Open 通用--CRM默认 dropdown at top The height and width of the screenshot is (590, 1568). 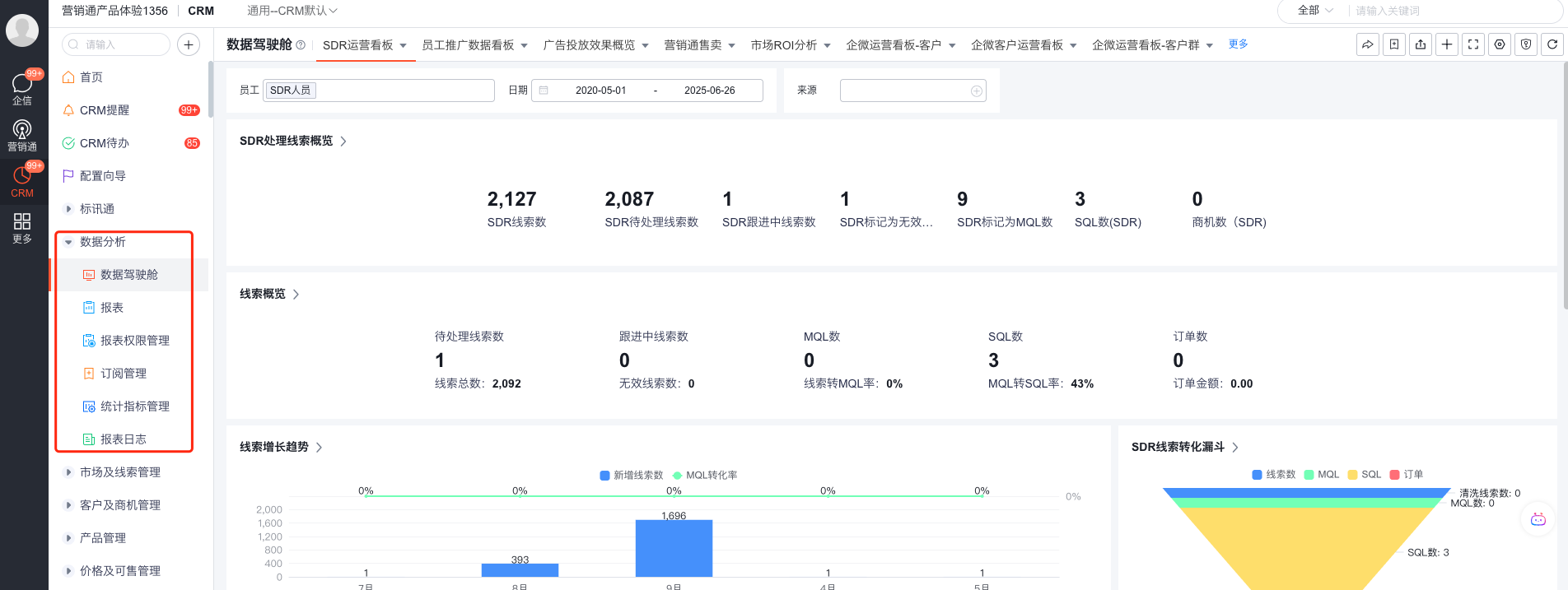[x=292, y=11]
